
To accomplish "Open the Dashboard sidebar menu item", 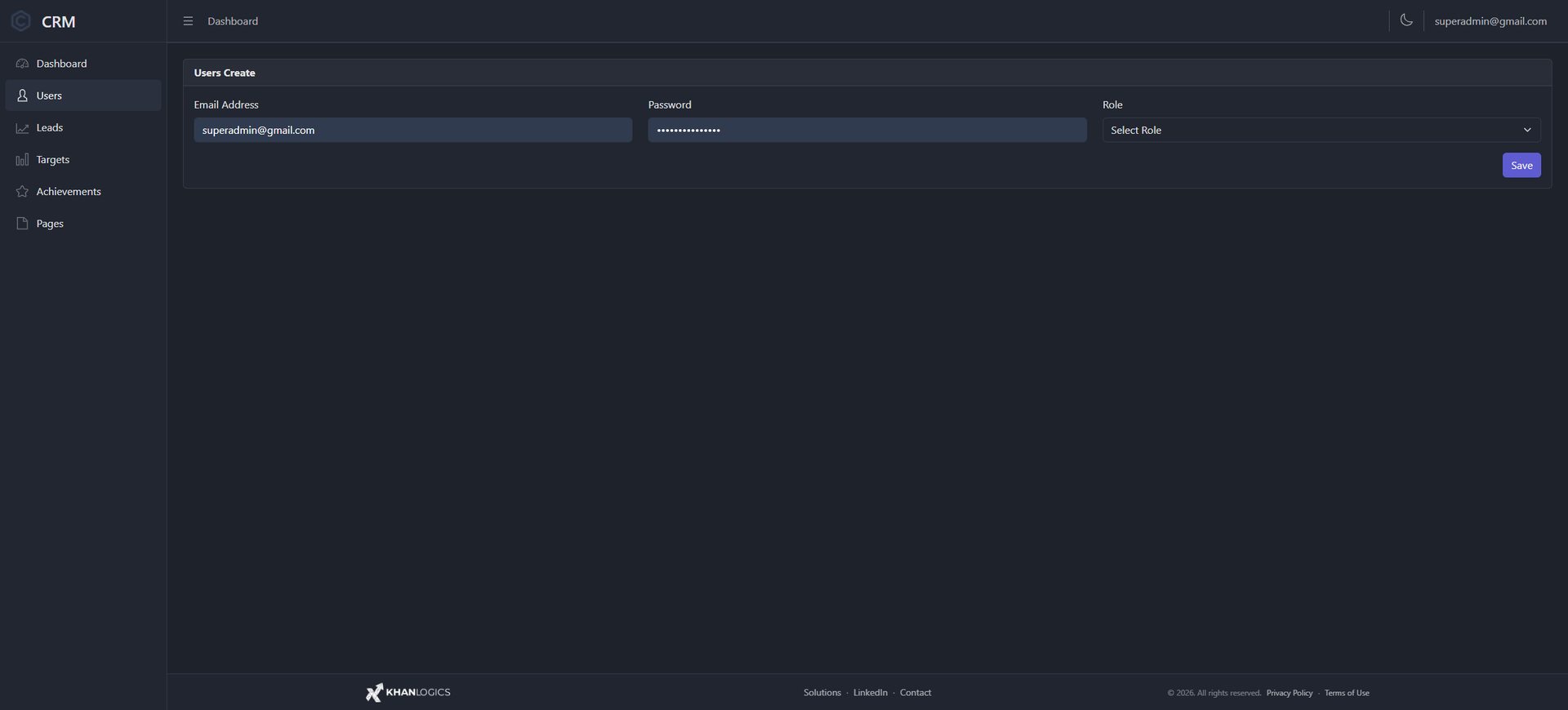I will (83, 64).
